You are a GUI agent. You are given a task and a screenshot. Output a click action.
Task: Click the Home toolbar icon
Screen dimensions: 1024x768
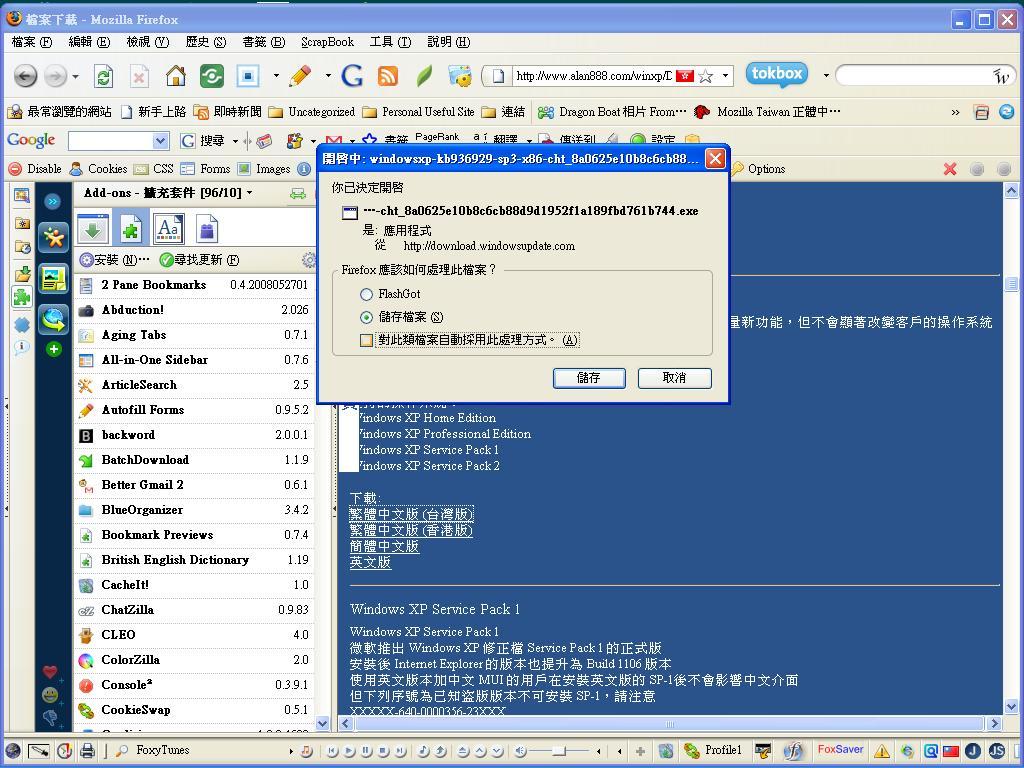point(175,76)
